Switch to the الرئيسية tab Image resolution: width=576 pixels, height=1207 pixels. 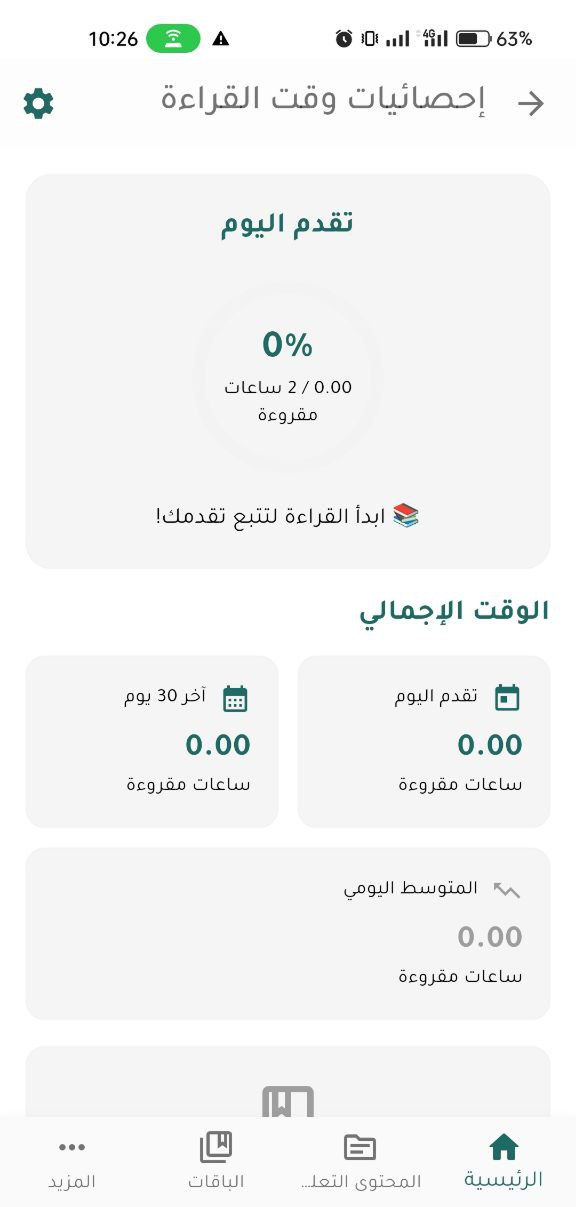(x=503, y=1160)
